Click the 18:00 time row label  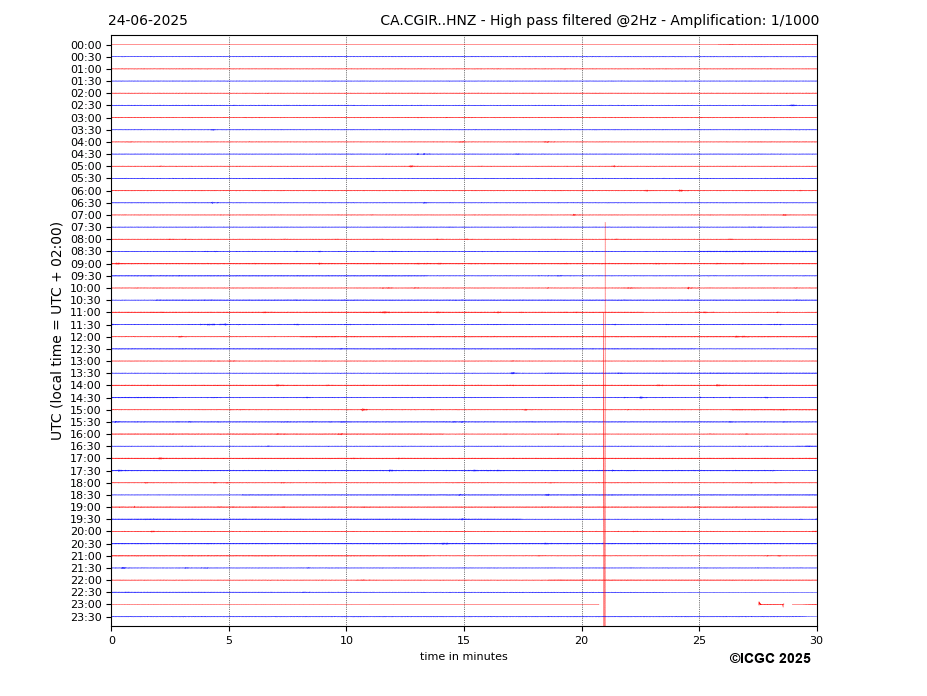point(86,483)
